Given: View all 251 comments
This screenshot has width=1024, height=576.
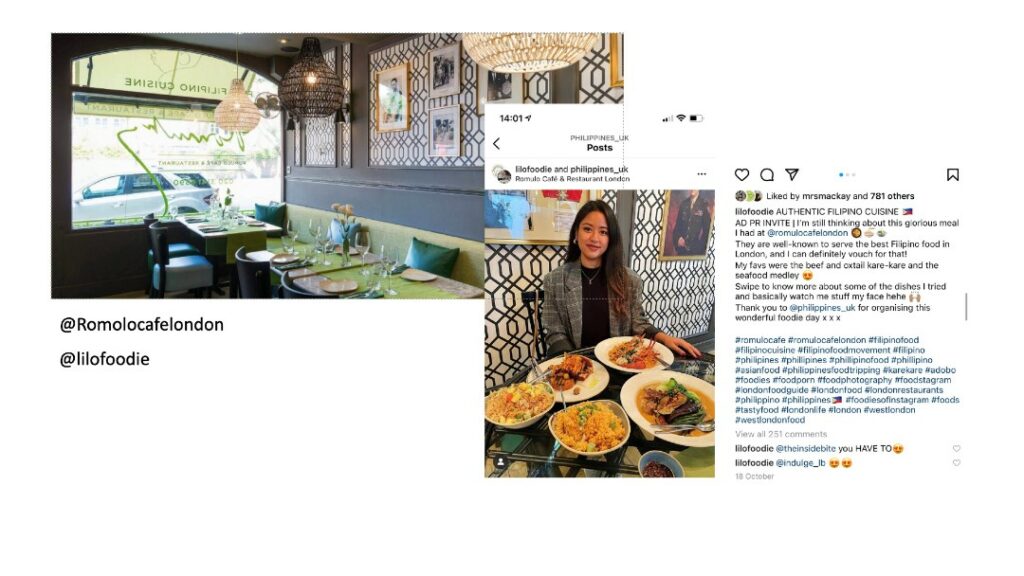Looking at the screenshot, I should (781, 434).
